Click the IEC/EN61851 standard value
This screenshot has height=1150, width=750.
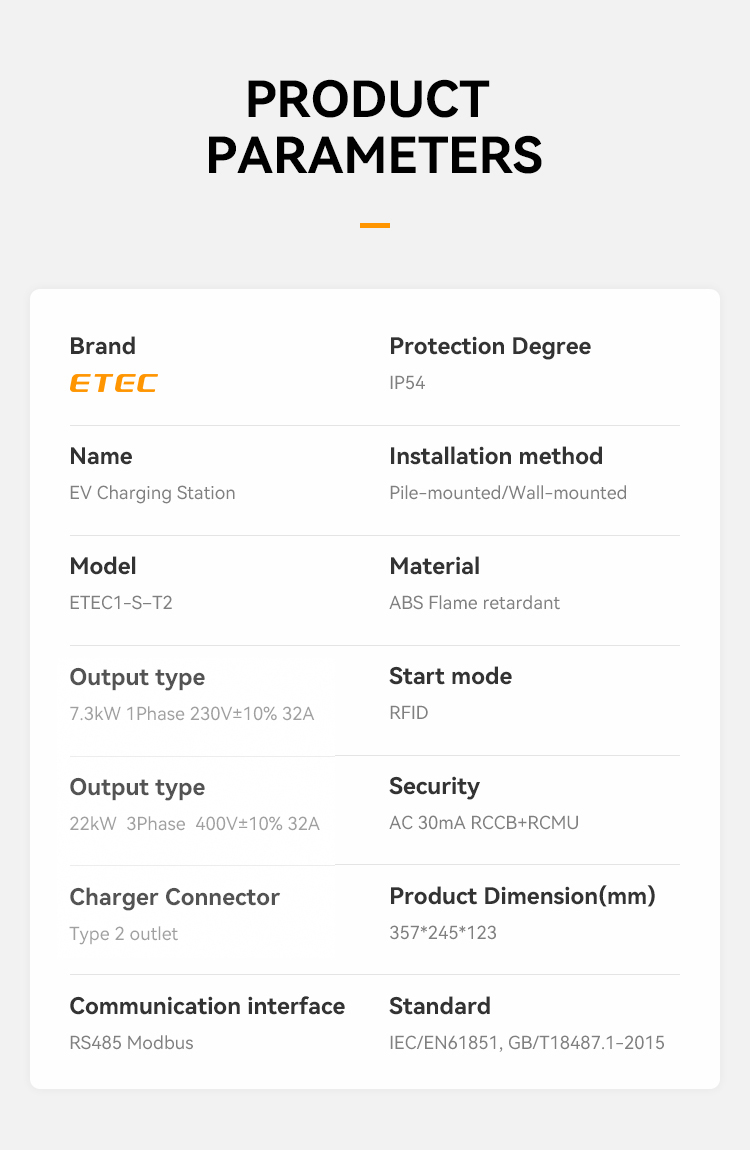pos(527,1043)
